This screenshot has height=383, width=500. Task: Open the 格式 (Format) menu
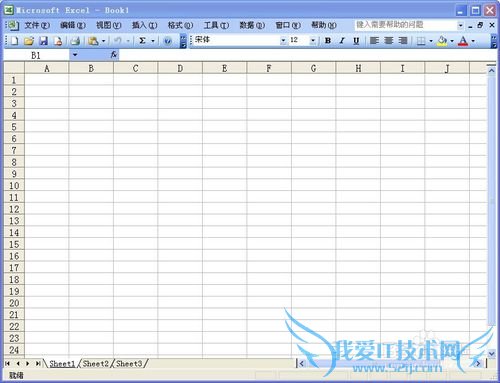click(x=180, y=25)
